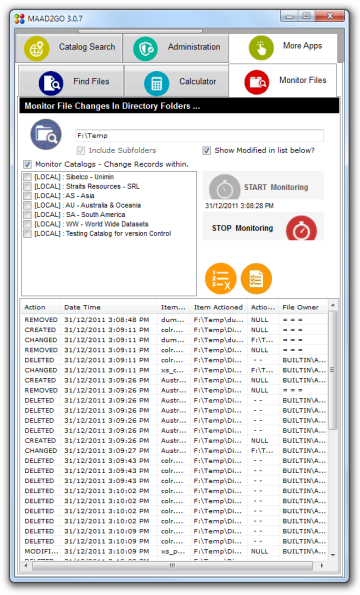Check Testing Catalog for version Control
Screen dimensions: 360x595
tap(27, 234)
